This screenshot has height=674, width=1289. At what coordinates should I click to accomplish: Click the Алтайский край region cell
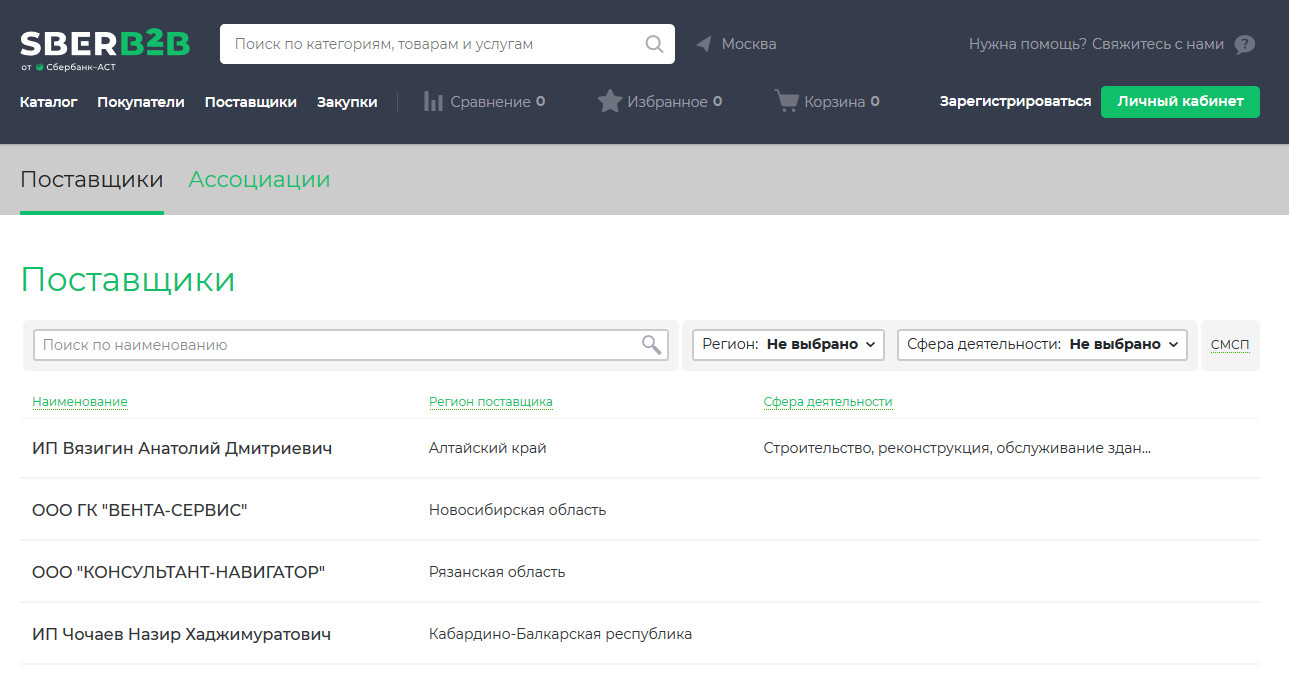(488, 449)
